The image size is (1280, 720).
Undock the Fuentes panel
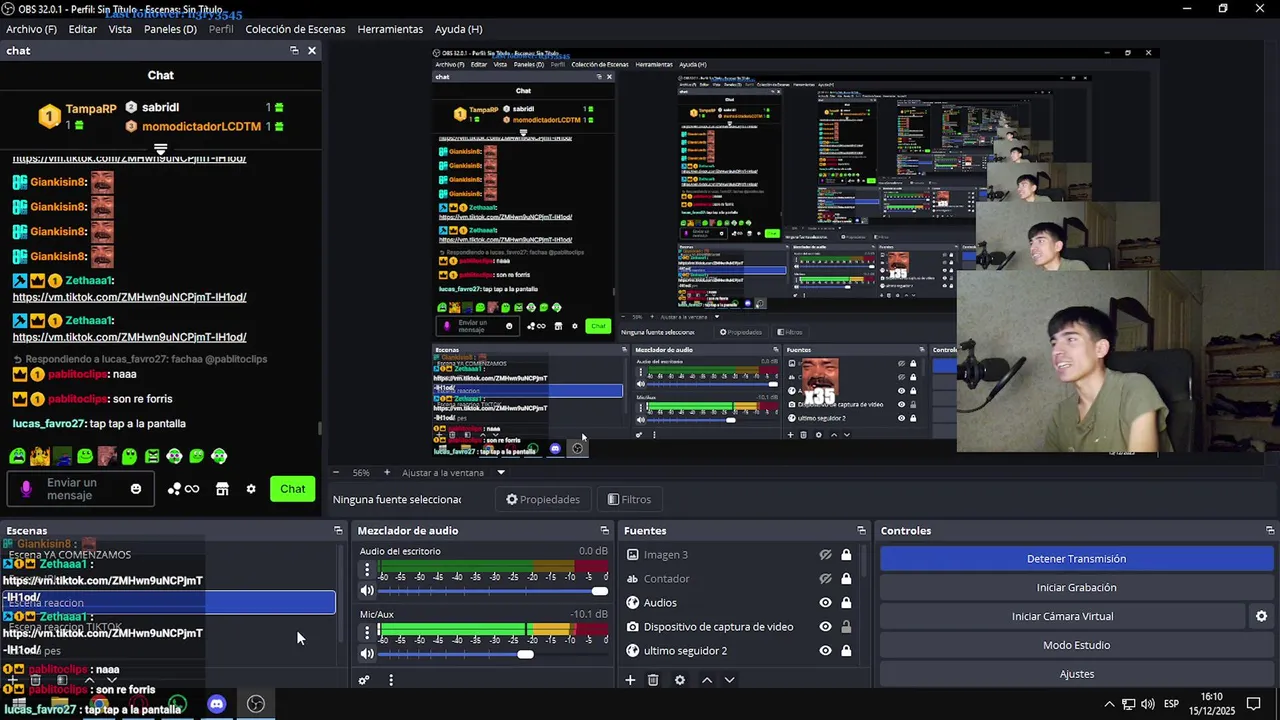pyautogui.click(x=861, y=531)
